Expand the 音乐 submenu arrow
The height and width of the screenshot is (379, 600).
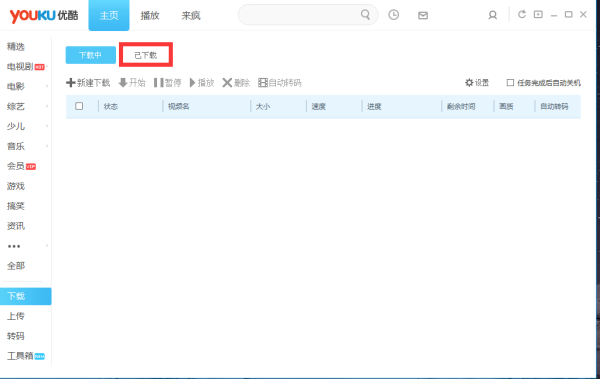coord(47,146)
